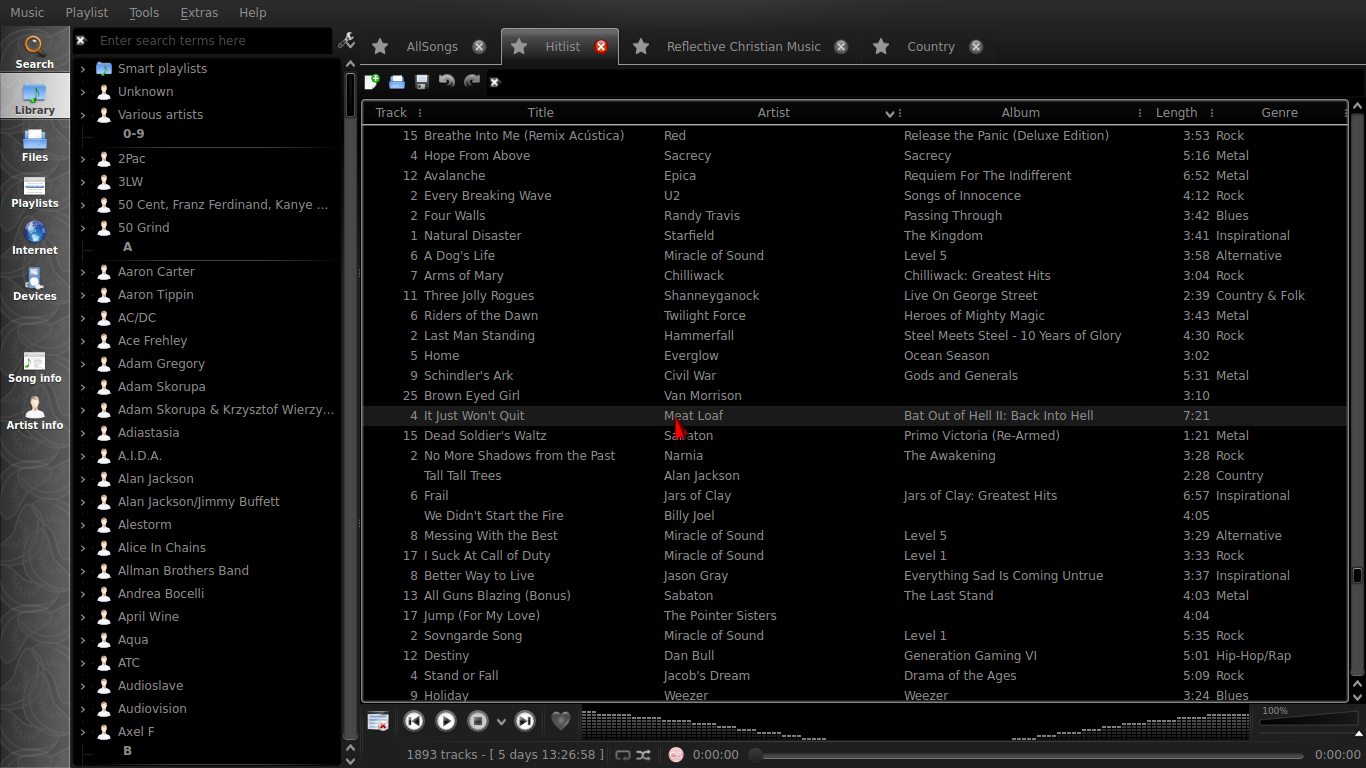Switch to the Country playlist tab
Image resolution: width=1366 pixels, height=768 pixels.
(931, 47)
